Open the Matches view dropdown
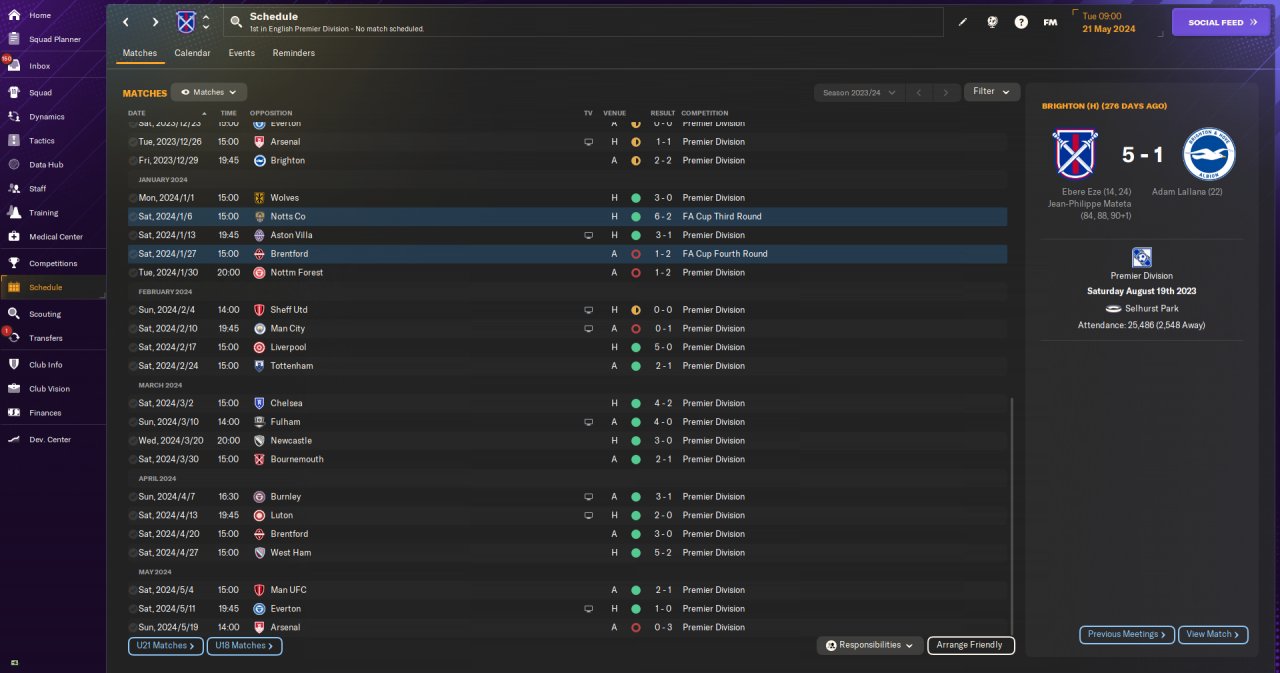 pyautogui.click(x=208, y=92)
